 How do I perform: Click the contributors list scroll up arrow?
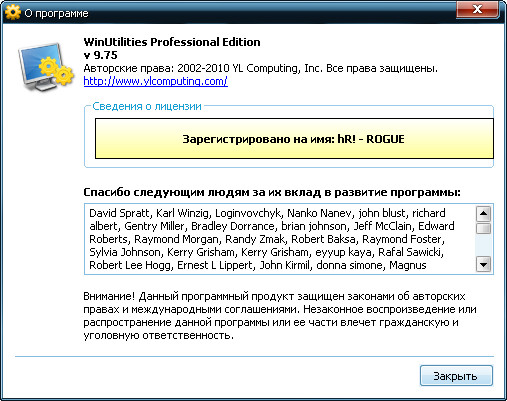(x=483, y=213)
